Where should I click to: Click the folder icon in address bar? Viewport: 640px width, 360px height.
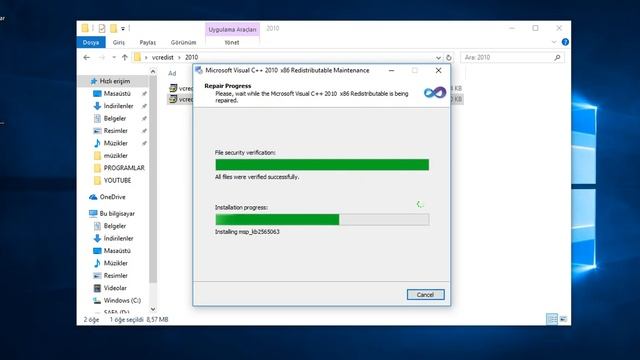(138, 58)
